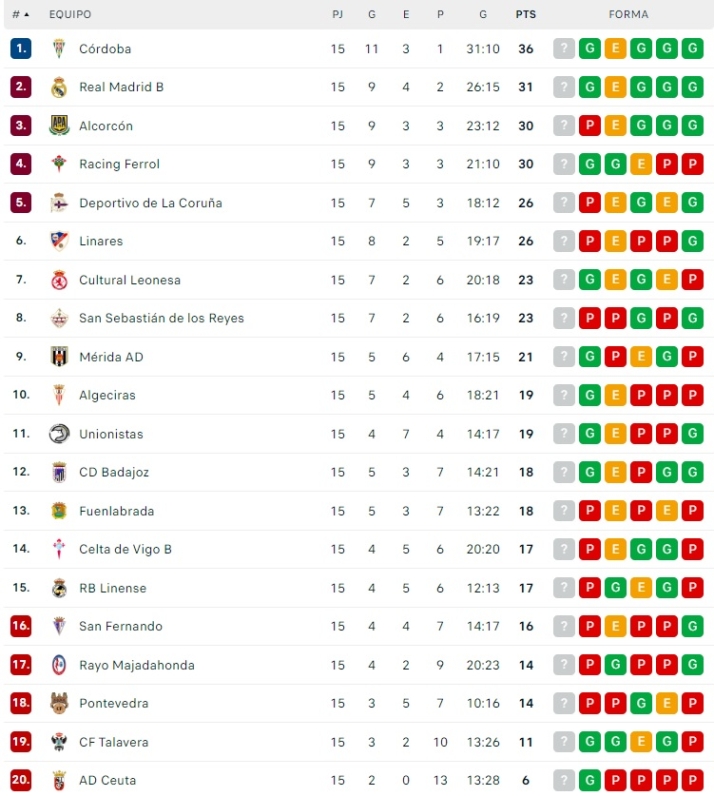Click the Rayo Majadahonda badge icon

[x=58, y=665]
